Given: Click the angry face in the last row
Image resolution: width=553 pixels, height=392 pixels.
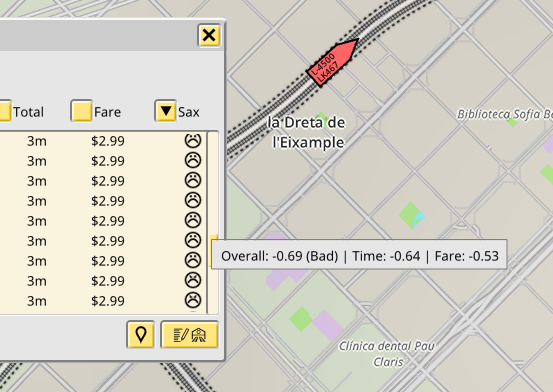Looking at the screenshot, I should point(193,301).
